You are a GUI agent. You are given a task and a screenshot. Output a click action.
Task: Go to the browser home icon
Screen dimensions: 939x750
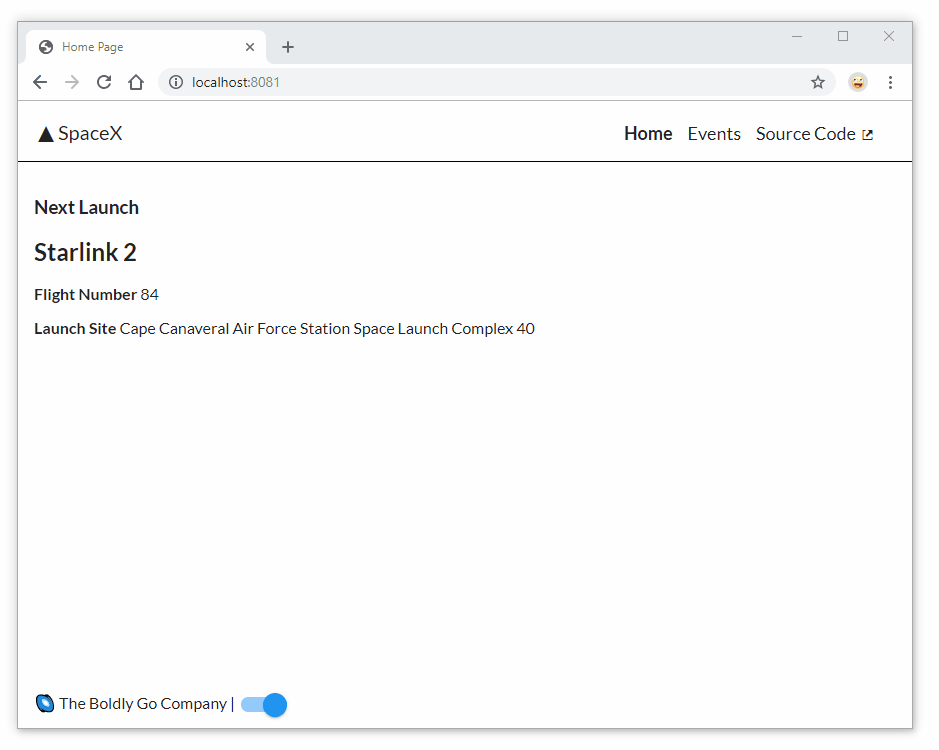[136, 82]
